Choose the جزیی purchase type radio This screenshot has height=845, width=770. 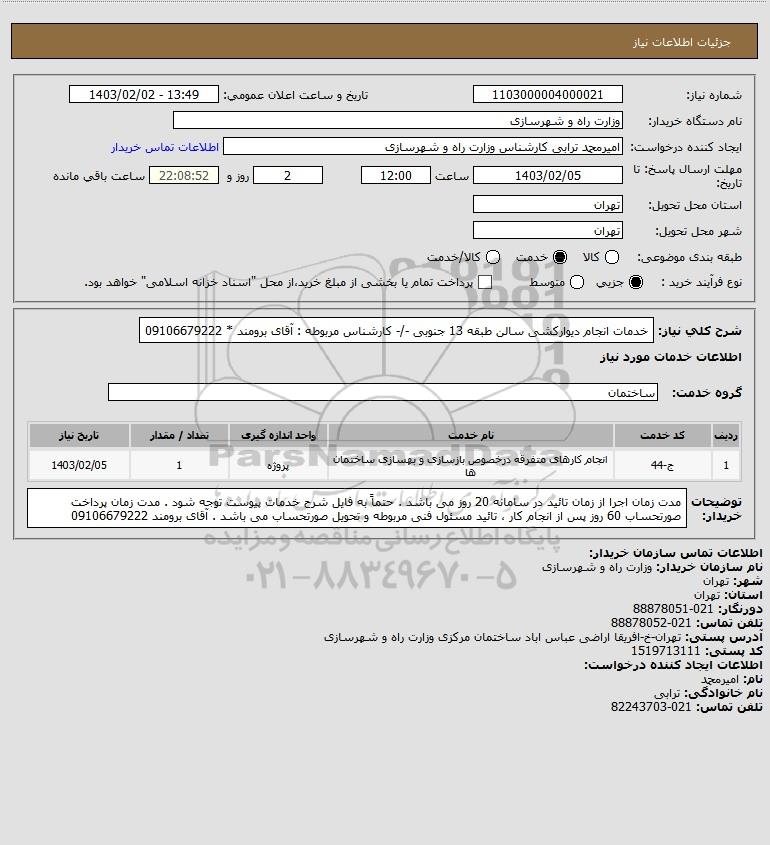point(636,282)
